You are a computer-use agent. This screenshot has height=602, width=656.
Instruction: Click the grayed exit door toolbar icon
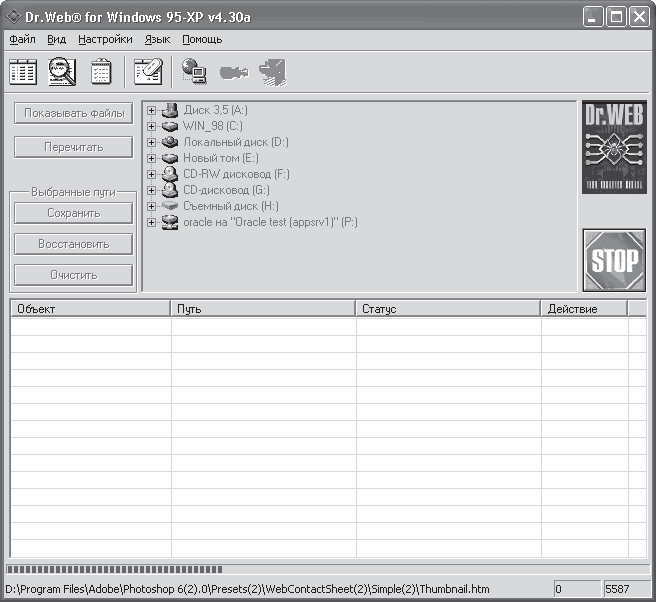(273, 72)
